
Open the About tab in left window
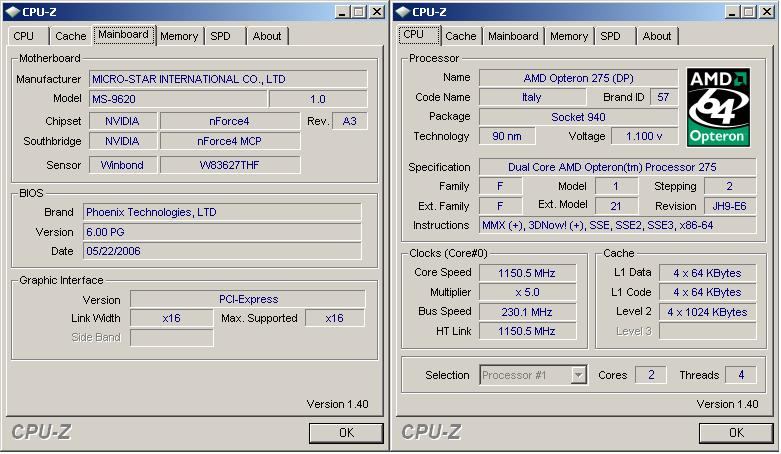(267, 36)
